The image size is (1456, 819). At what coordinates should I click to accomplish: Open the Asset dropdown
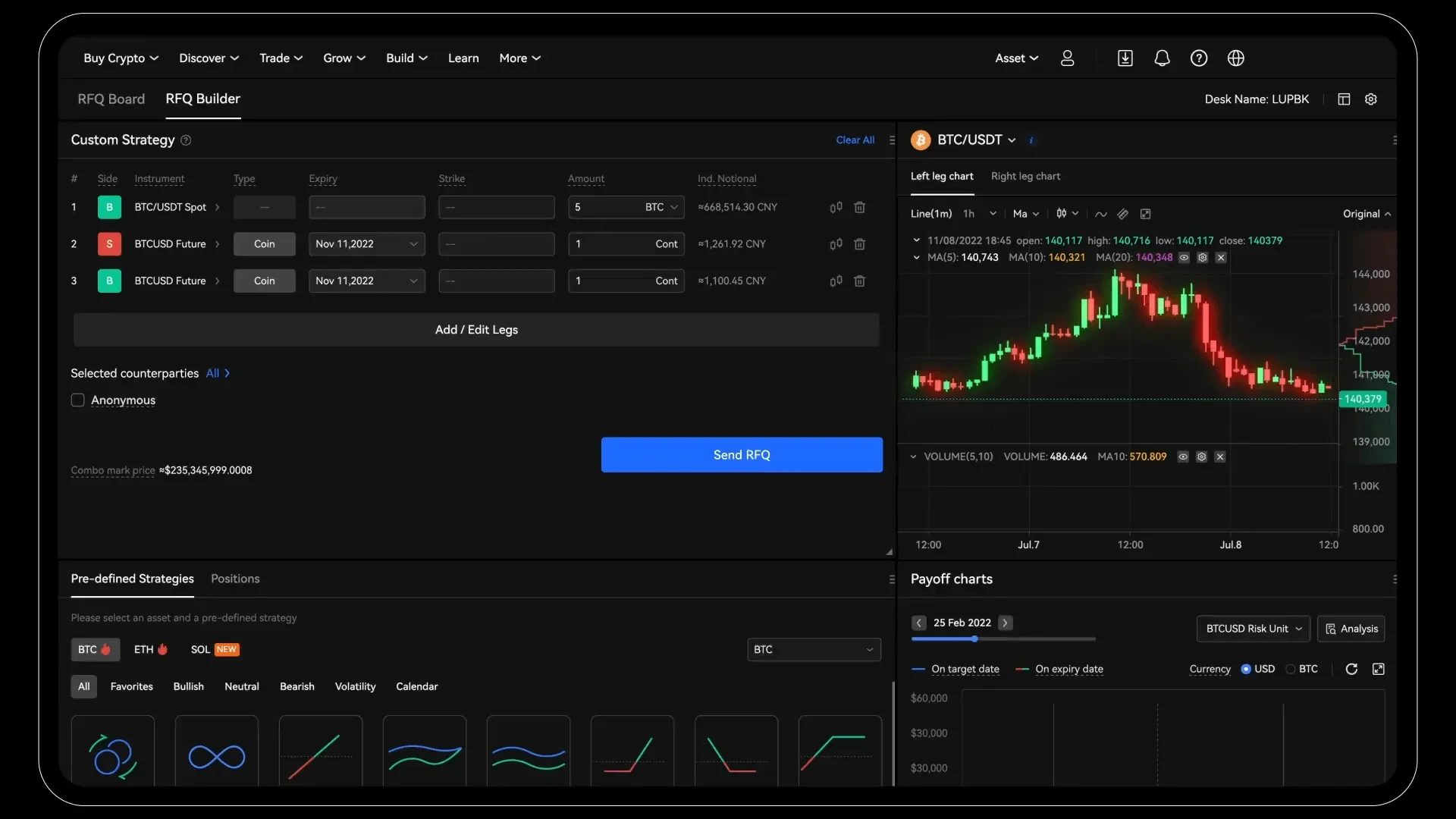[x=1016, y=58]
